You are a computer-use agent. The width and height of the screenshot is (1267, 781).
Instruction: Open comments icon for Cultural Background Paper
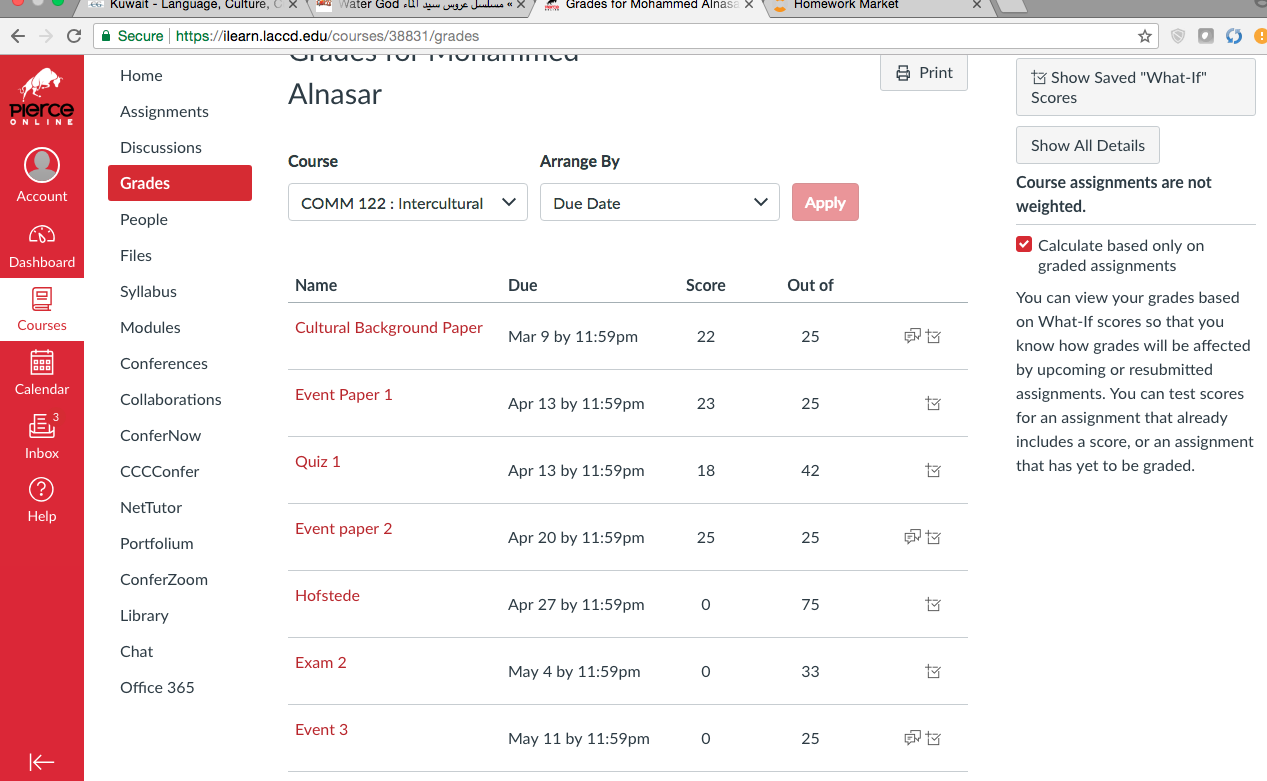pos(912,337)
